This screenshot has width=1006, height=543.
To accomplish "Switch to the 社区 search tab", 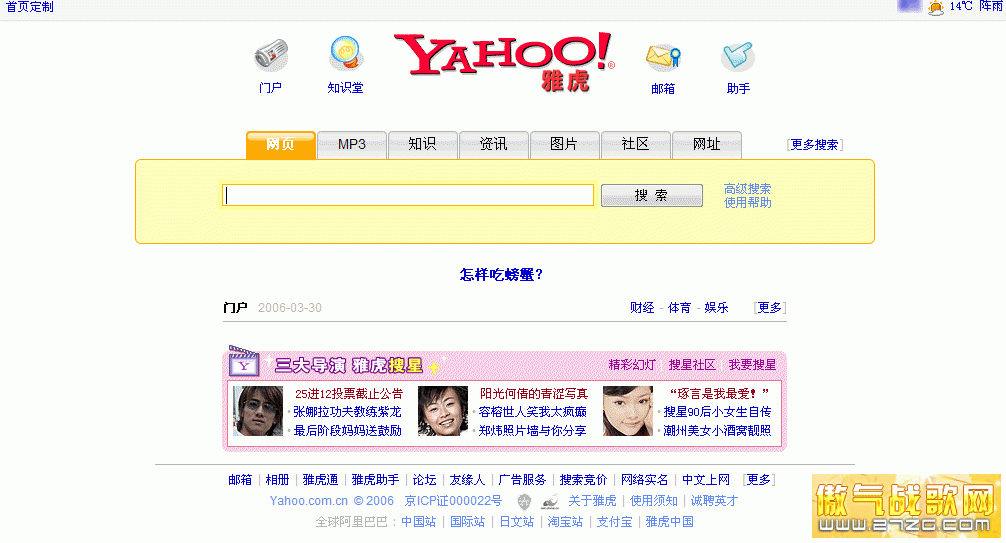I will tap(635, 144).
